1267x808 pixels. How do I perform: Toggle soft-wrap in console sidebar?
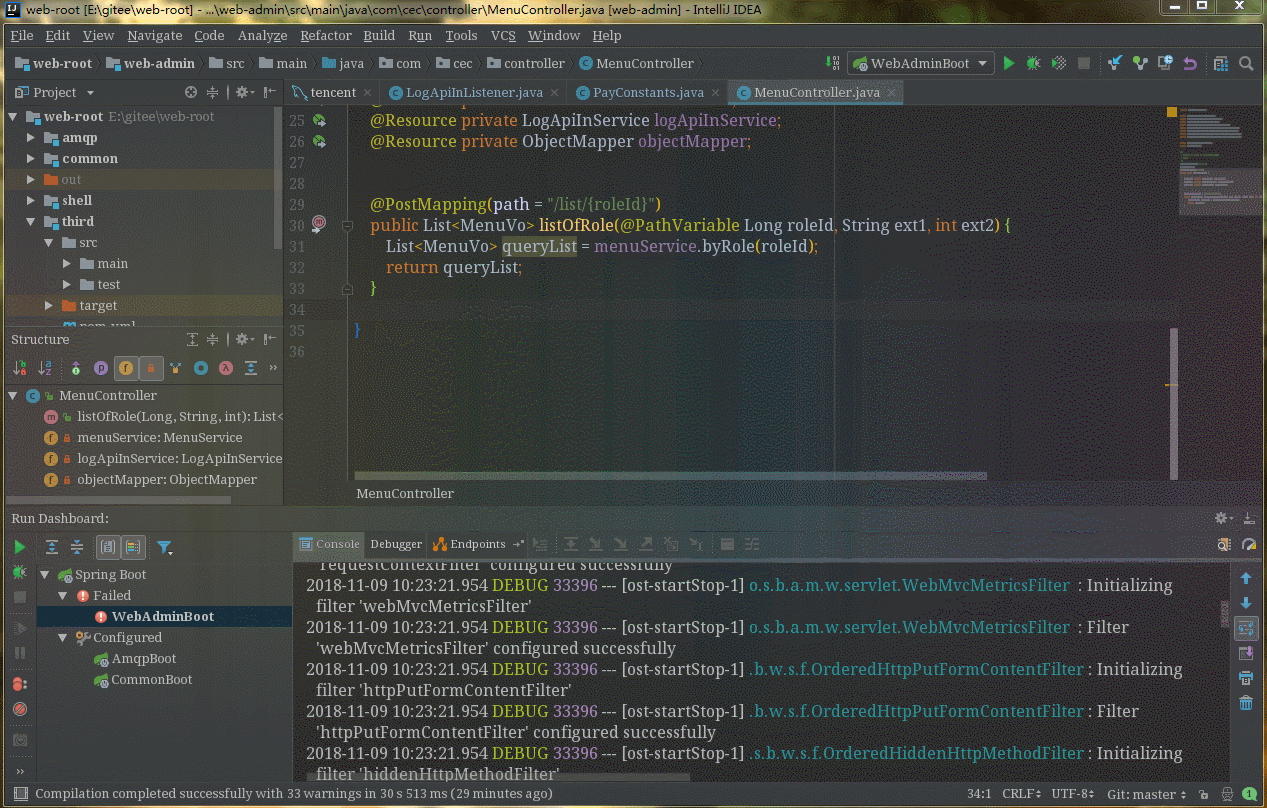coord(1246,628)
